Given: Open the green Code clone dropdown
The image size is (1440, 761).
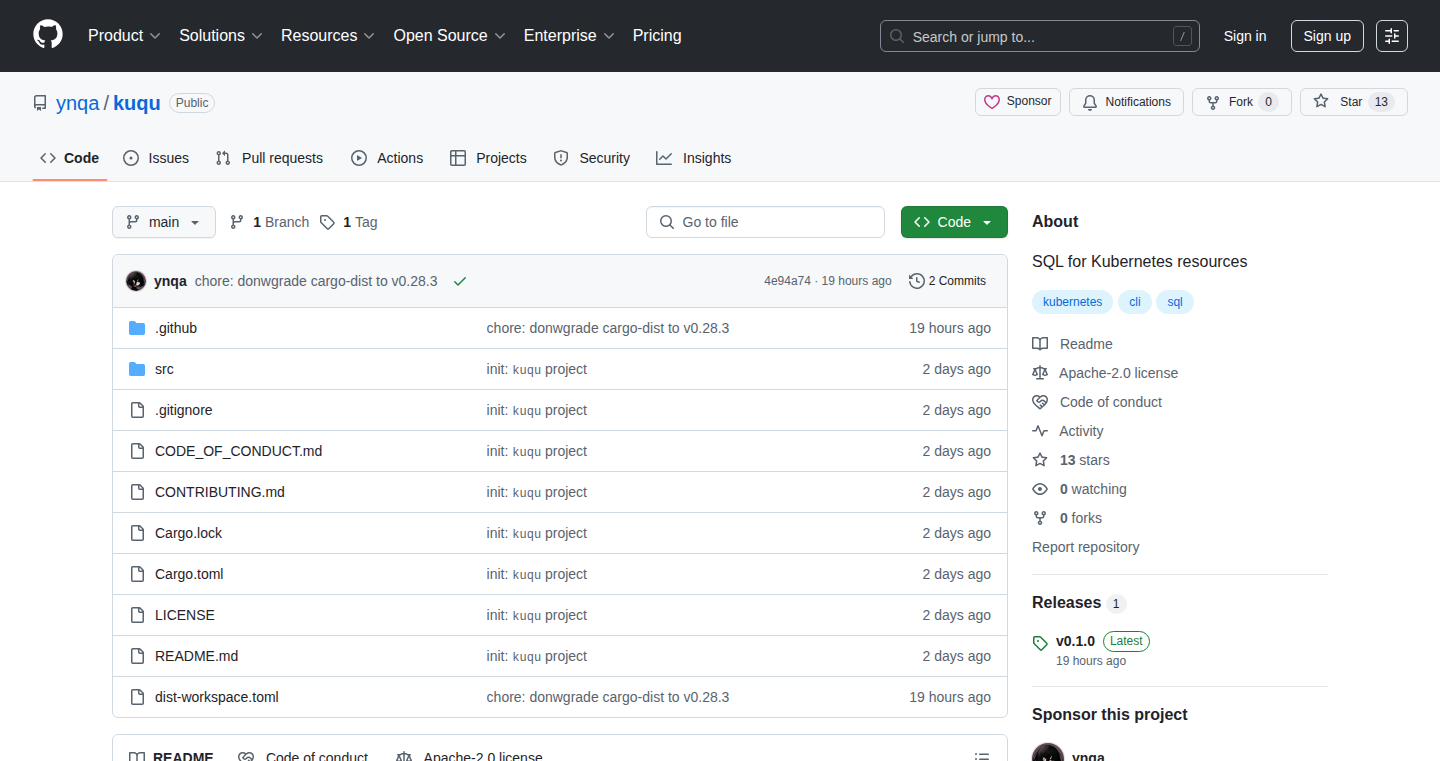Looking at the screenshot, I should pyautogui.click(x=954, y=222).
